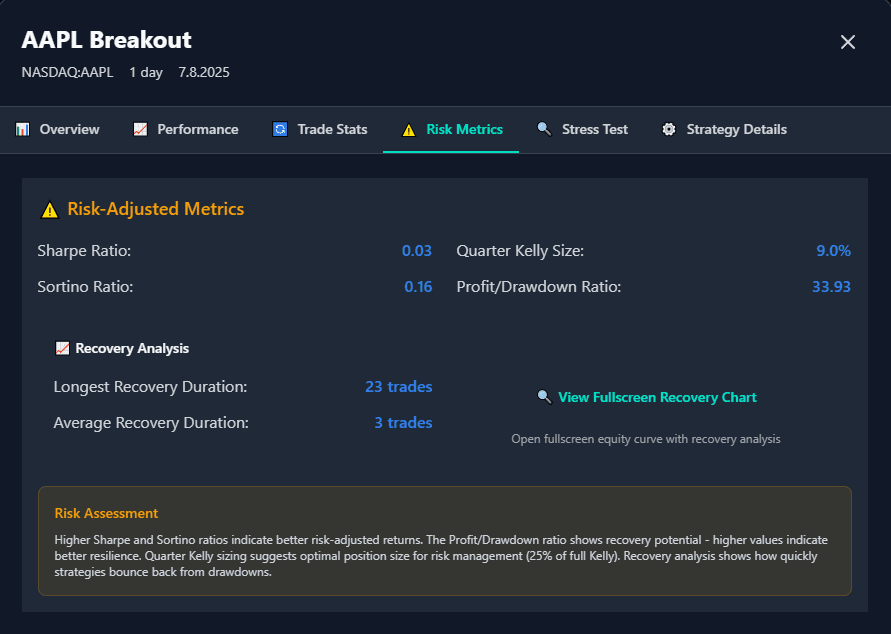
Task: Click the Quarter Kelly Size value 9.0%
Action: click(833, 251)
